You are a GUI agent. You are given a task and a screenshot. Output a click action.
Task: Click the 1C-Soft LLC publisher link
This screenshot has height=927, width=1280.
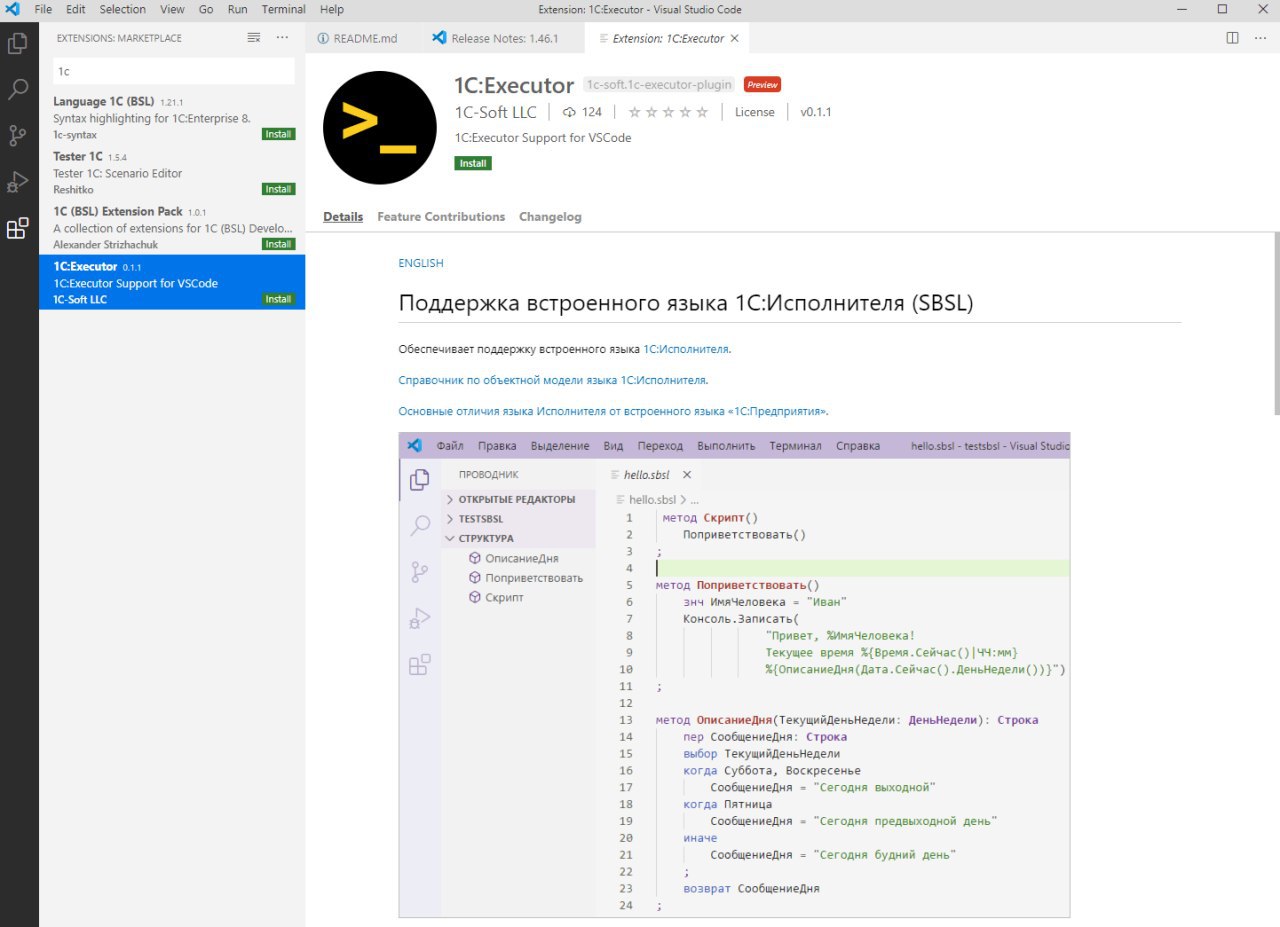click(495, 112)
